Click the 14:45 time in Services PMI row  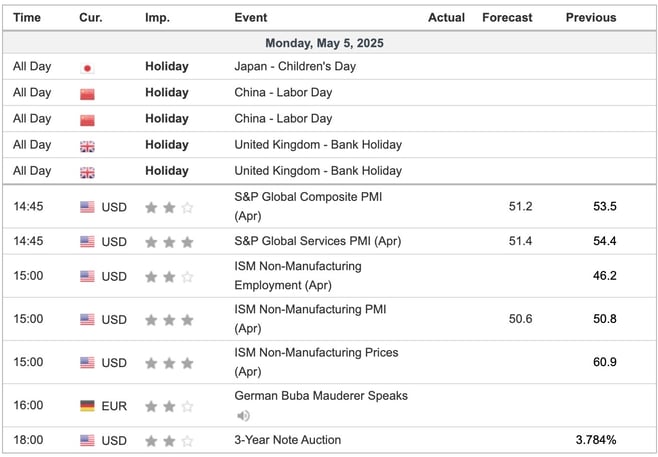click(x=28, y=241)
